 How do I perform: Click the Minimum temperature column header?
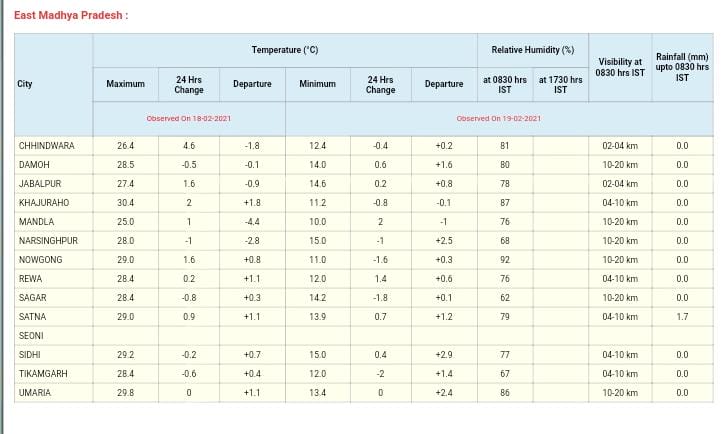(x=317, y=84)
